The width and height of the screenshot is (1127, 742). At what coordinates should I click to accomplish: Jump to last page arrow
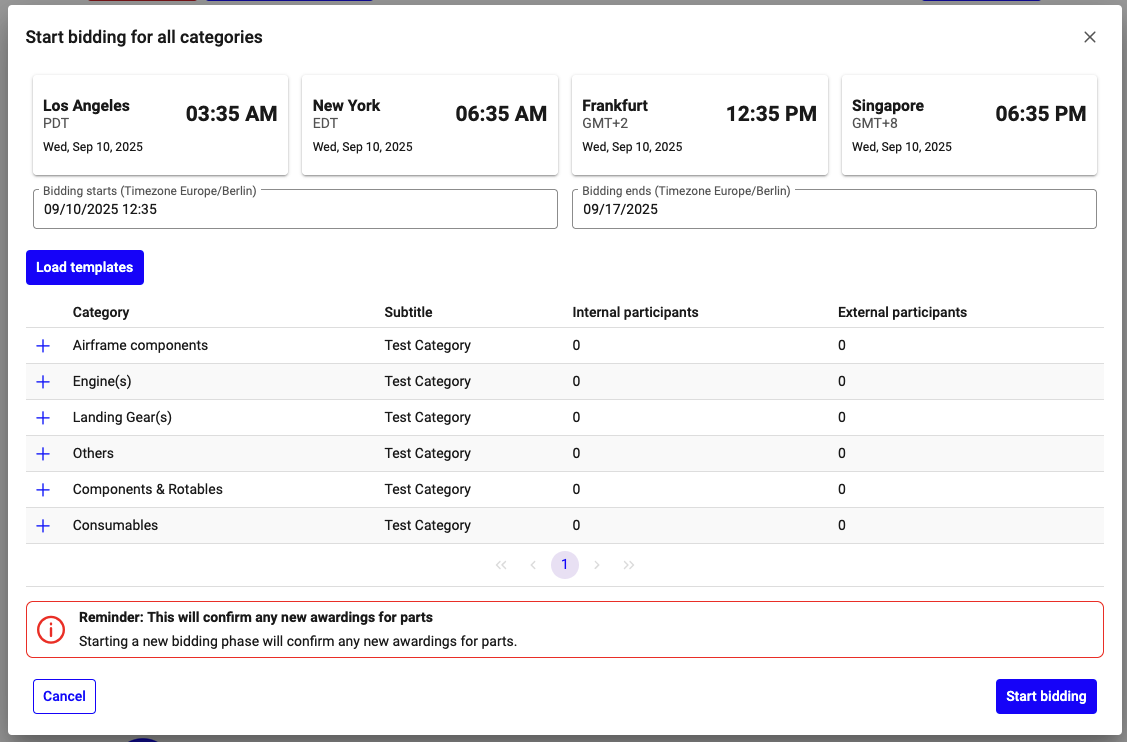tap(629, 565)
